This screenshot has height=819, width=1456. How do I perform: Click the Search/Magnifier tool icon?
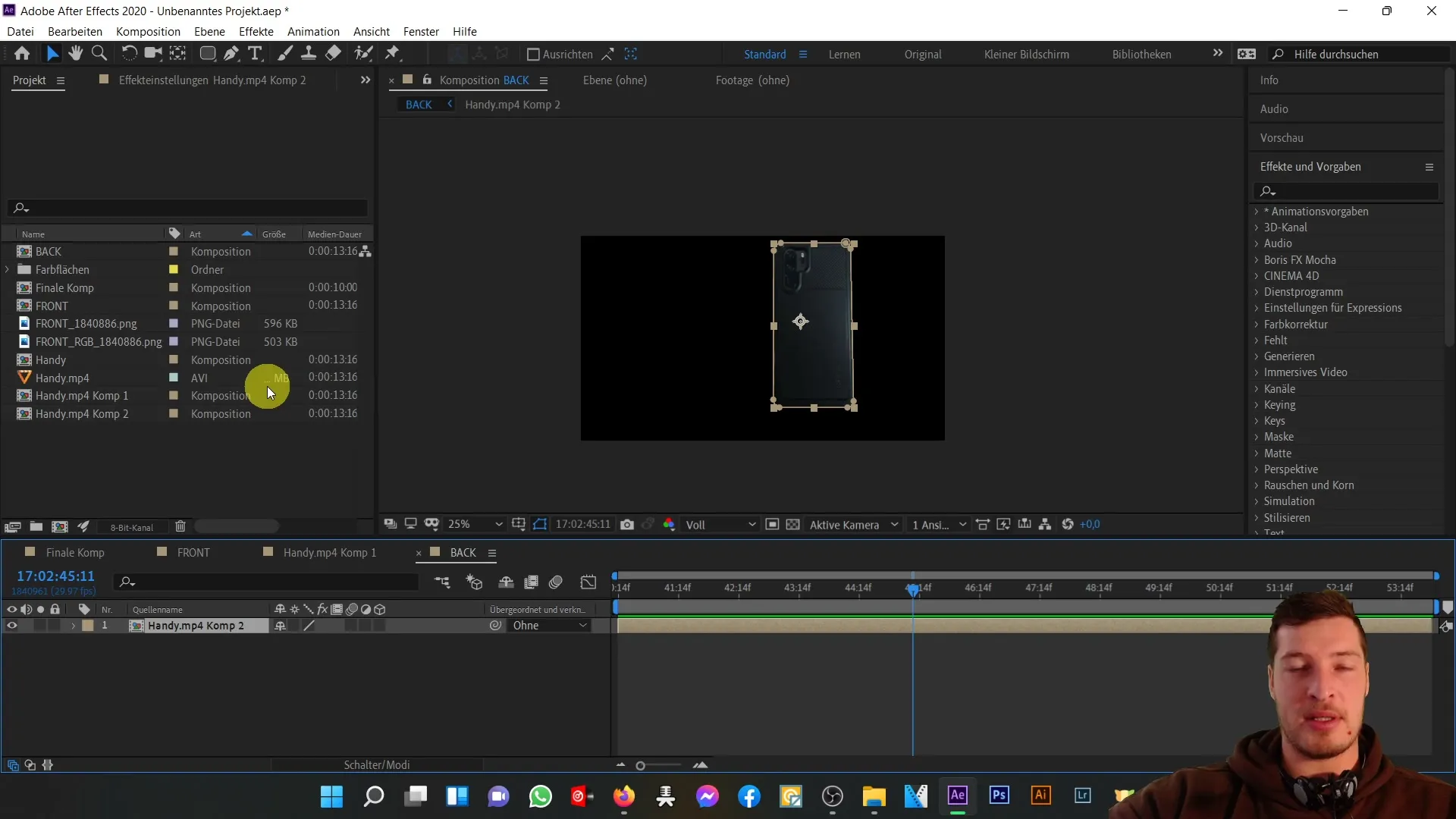point(99,54)
